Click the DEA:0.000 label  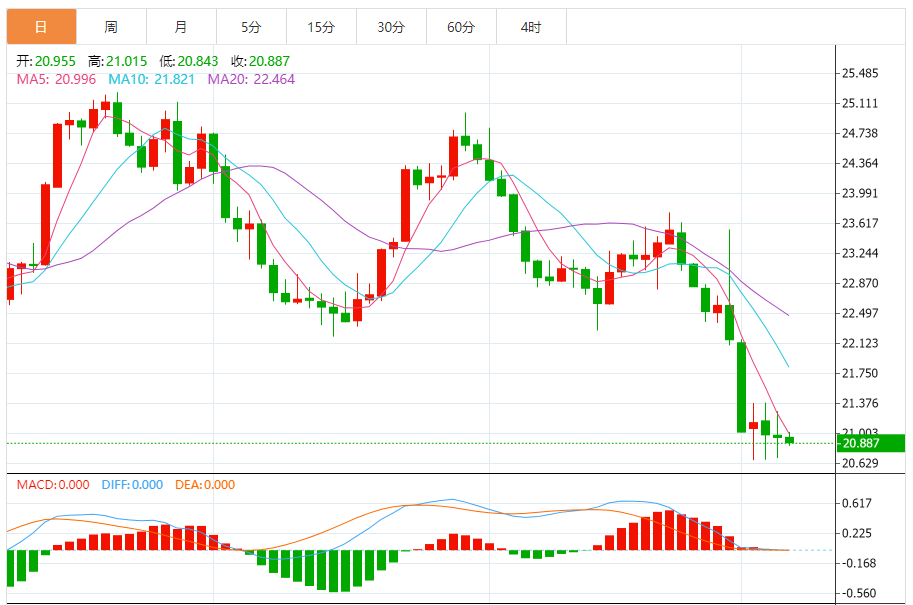coord(205,485)
